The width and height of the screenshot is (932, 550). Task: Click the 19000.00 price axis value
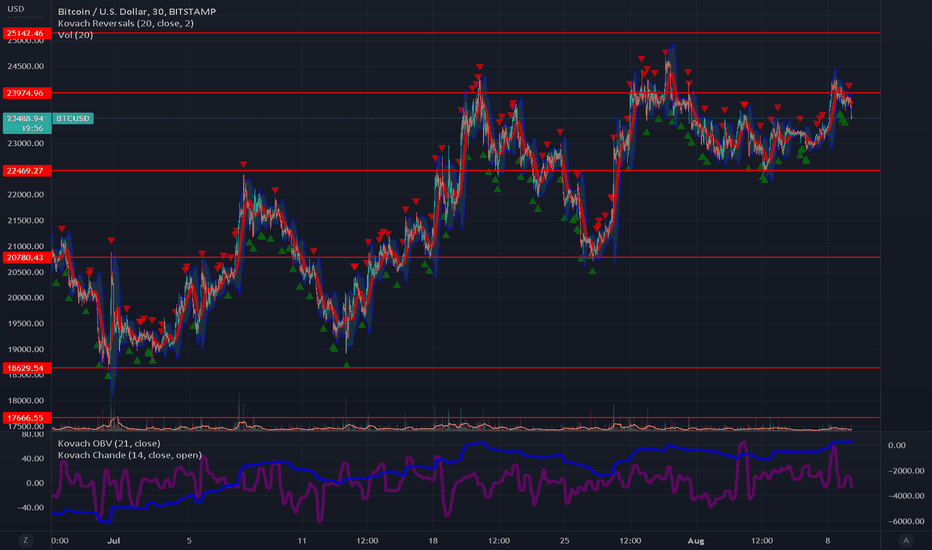(26, 349)
